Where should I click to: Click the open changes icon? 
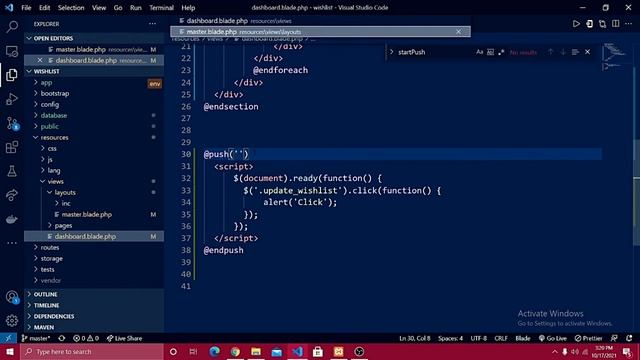[x=602, y=24]
